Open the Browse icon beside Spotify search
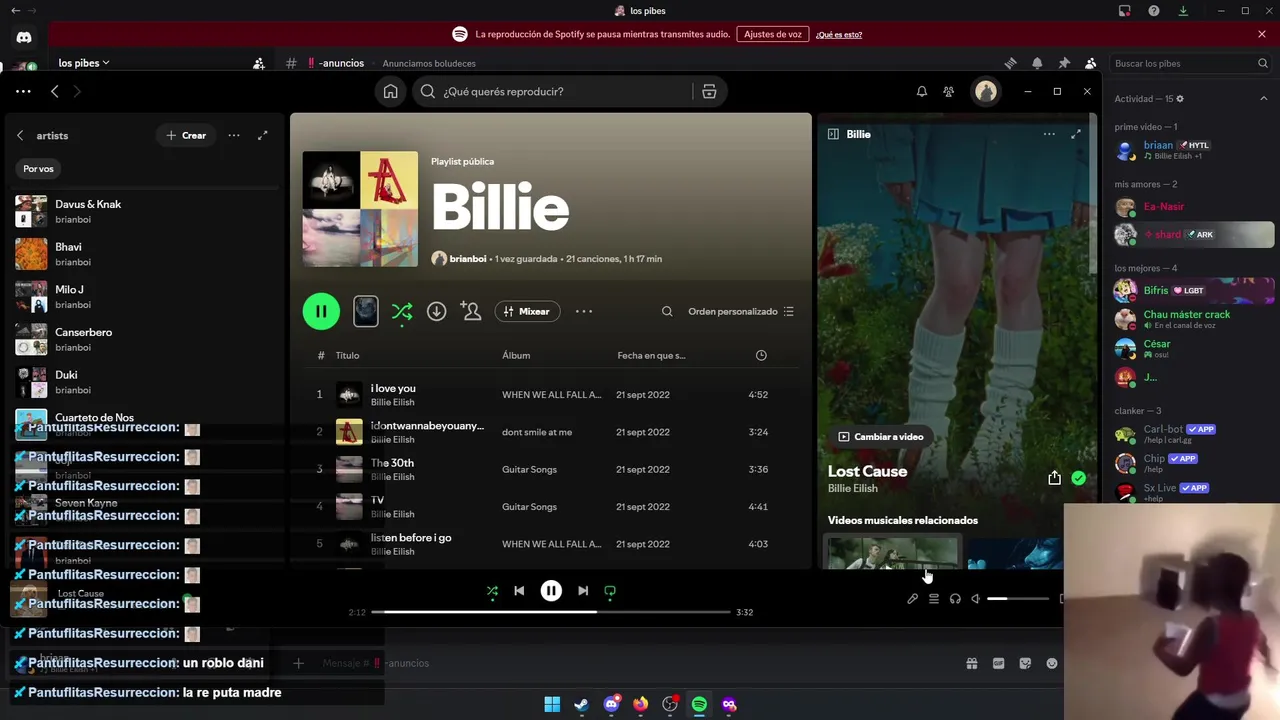The height and width of the screenshot is (720, 1280). point(709,91)
